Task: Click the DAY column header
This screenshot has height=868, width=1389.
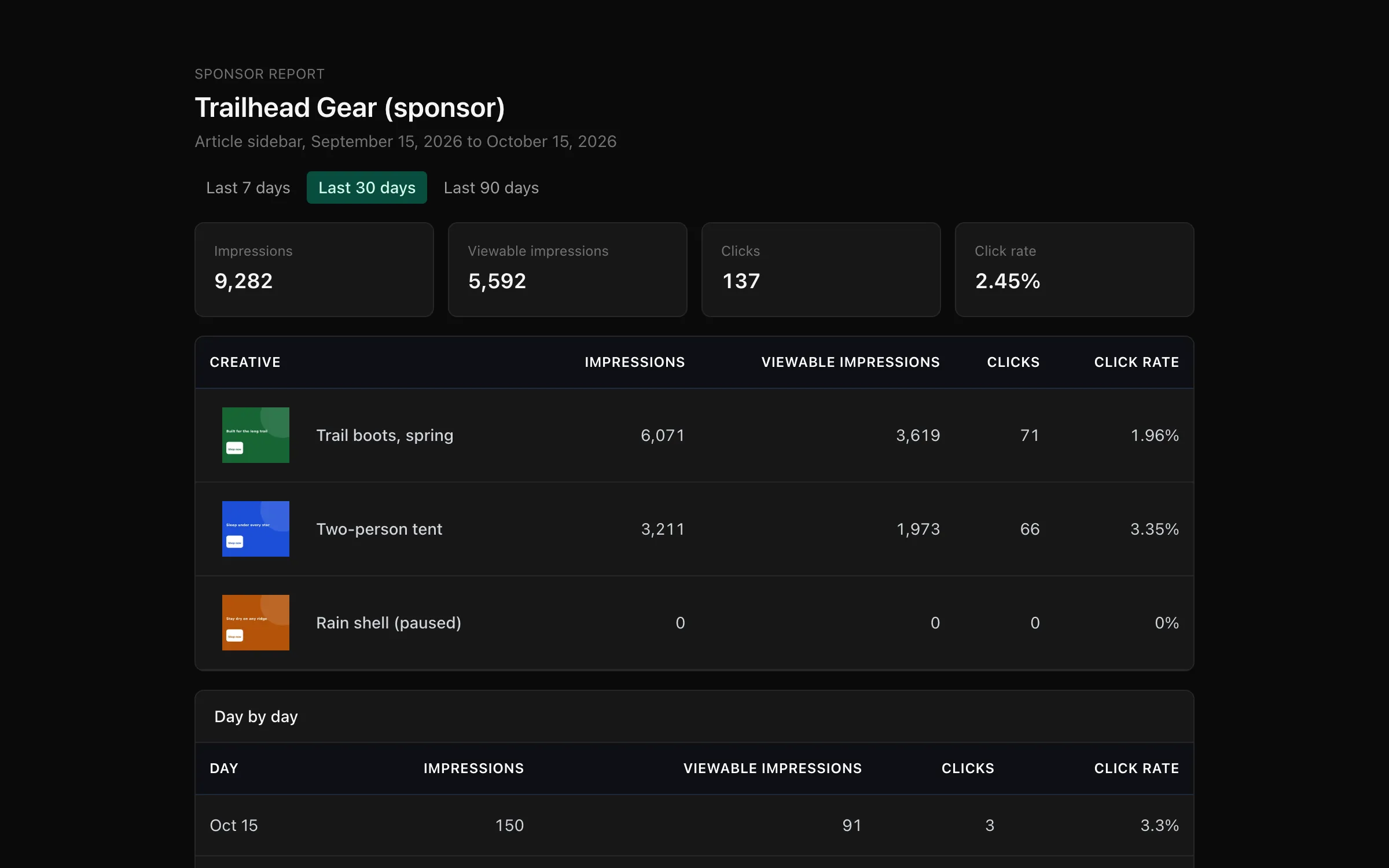Action: pyautogui.click(x=224, y=768)
